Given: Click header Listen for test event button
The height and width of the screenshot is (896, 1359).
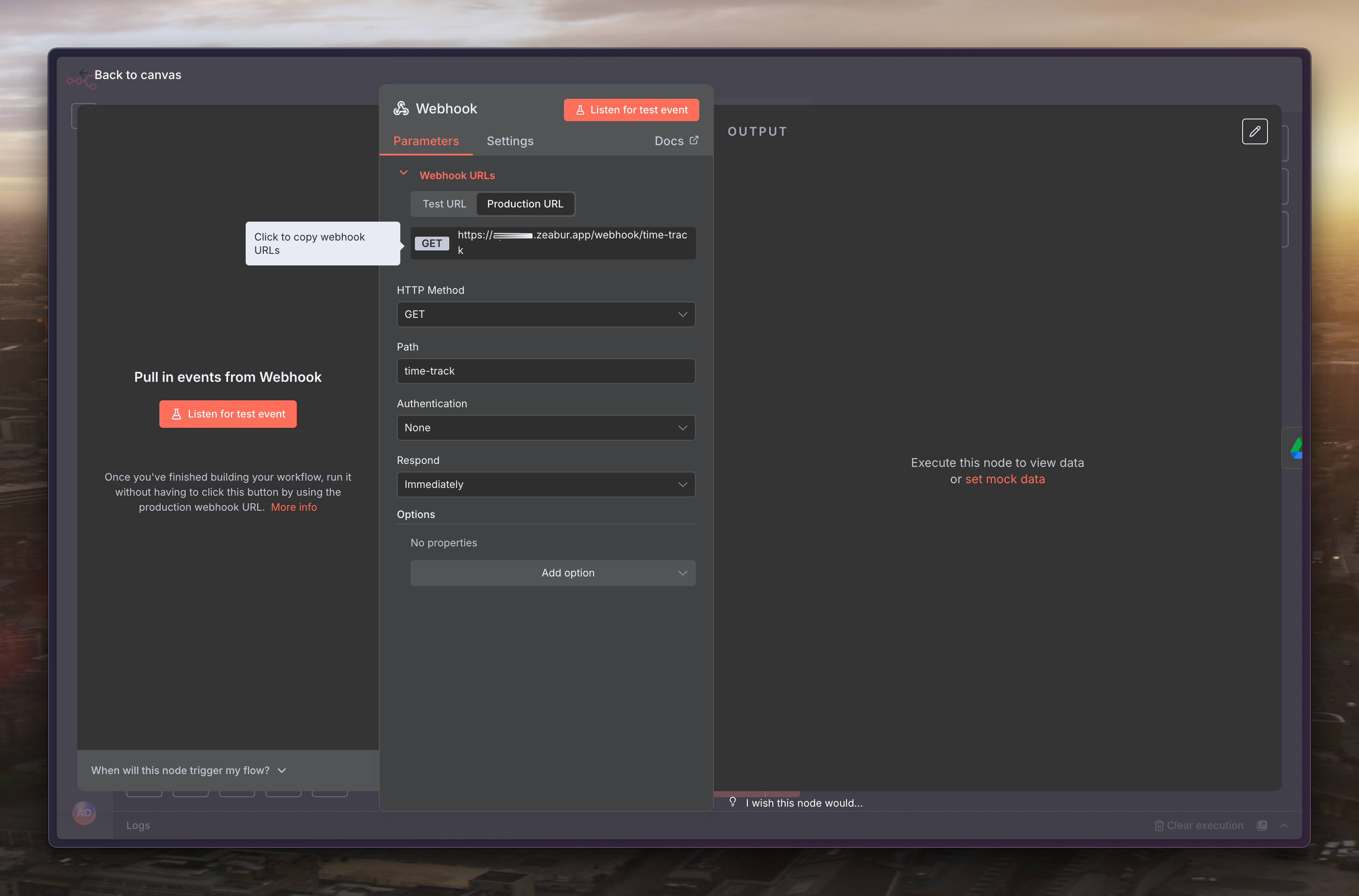Looking at the screenshot, I should (x=631, y=110).
